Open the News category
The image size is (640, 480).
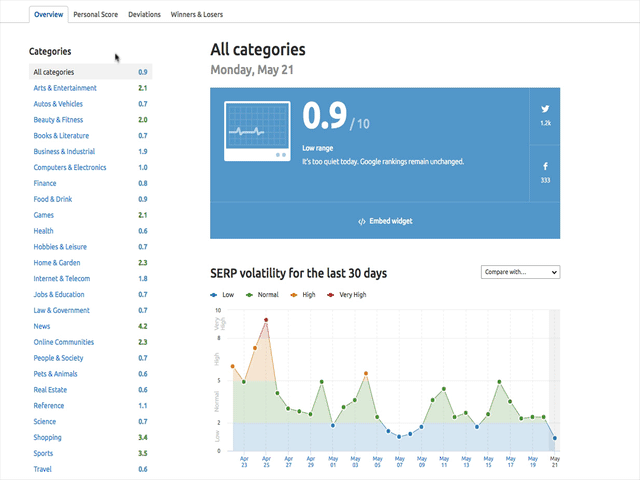[x=42, y=326]
